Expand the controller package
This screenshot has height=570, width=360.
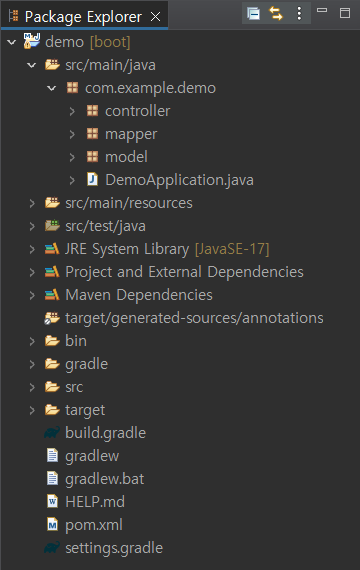coord(72,111)
